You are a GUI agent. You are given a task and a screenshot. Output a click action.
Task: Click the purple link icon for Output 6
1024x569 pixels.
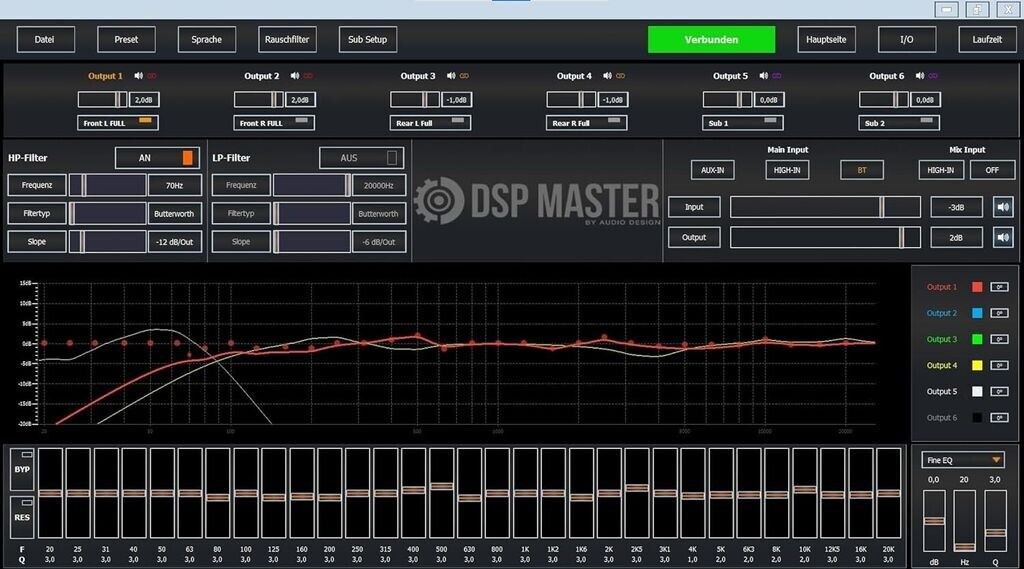[933, 76]
